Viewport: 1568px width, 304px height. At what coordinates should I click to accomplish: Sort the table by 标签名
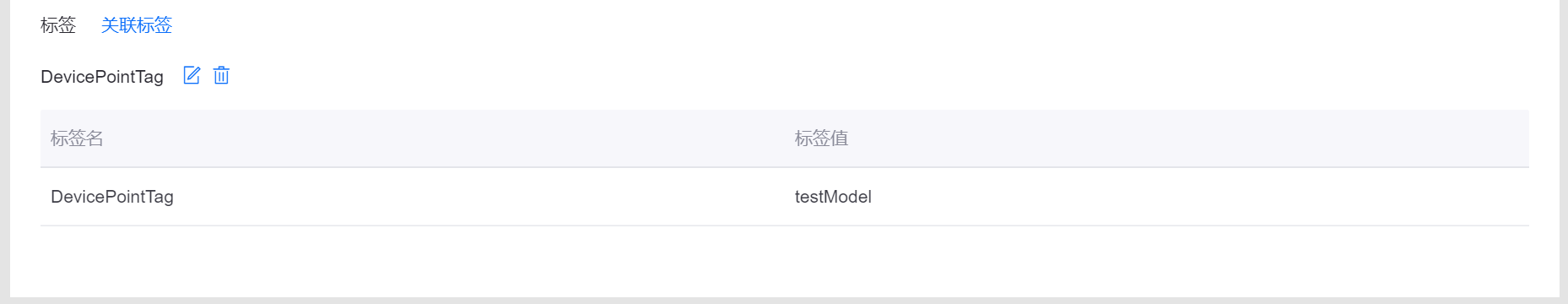click(77, 138)
